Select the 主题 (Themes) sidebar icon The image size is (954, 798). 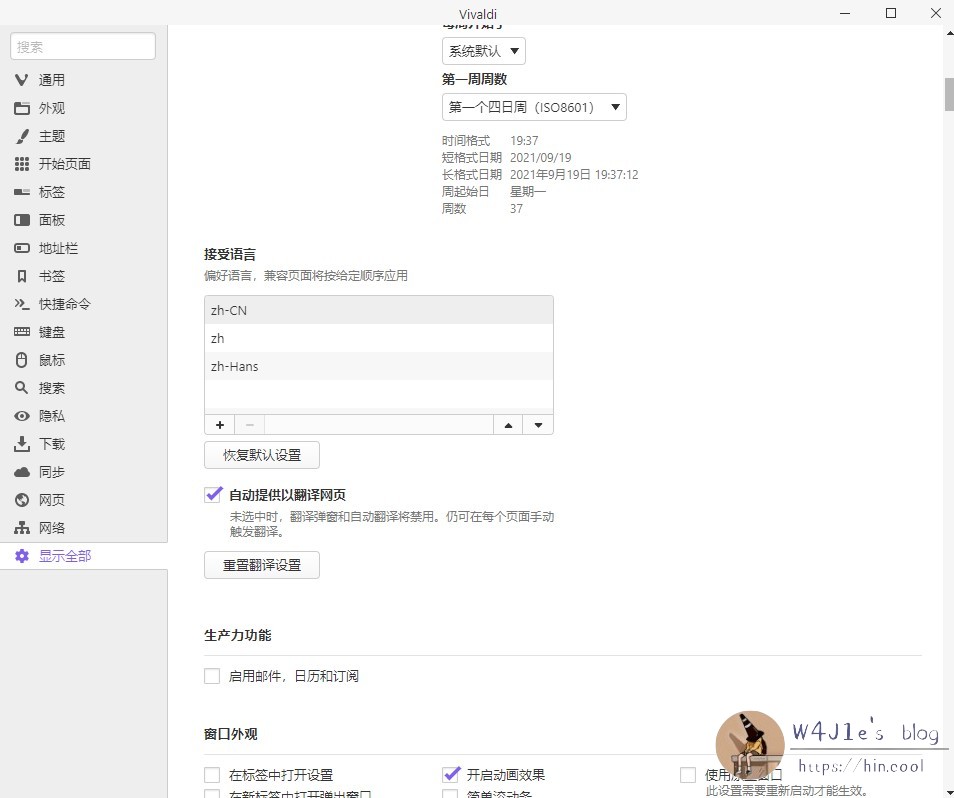coord(52,136)
